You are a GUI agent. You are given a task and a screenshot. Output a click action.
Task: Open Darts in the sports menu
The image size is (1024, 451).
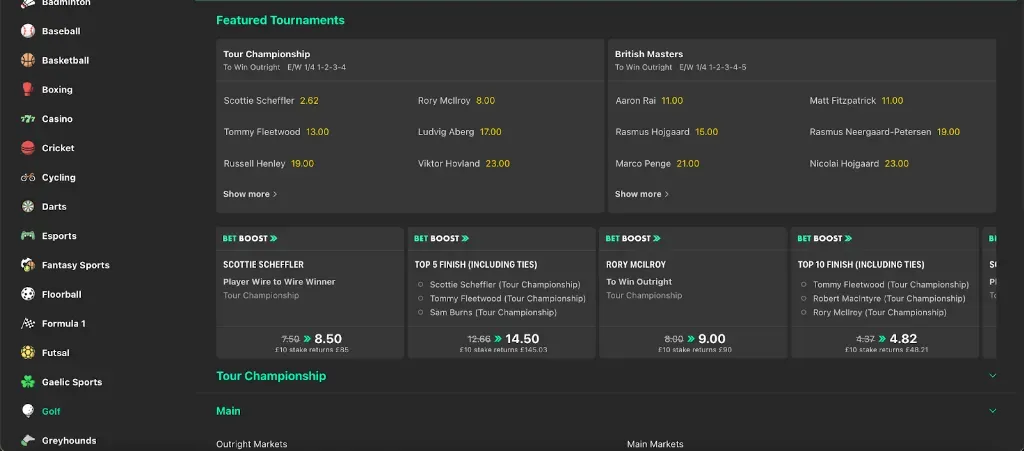[x=54, y=207]
